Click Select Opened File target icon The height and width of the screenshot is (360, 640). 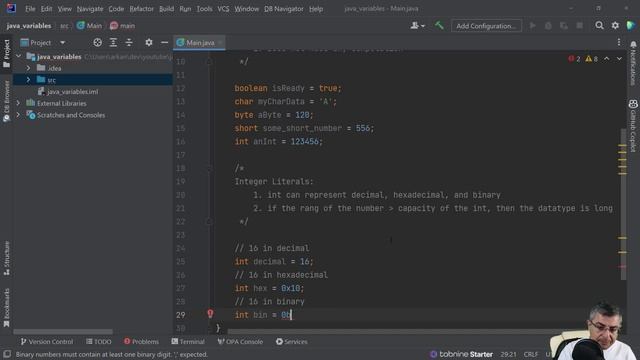pyautogui.click(x=97, y=42)
